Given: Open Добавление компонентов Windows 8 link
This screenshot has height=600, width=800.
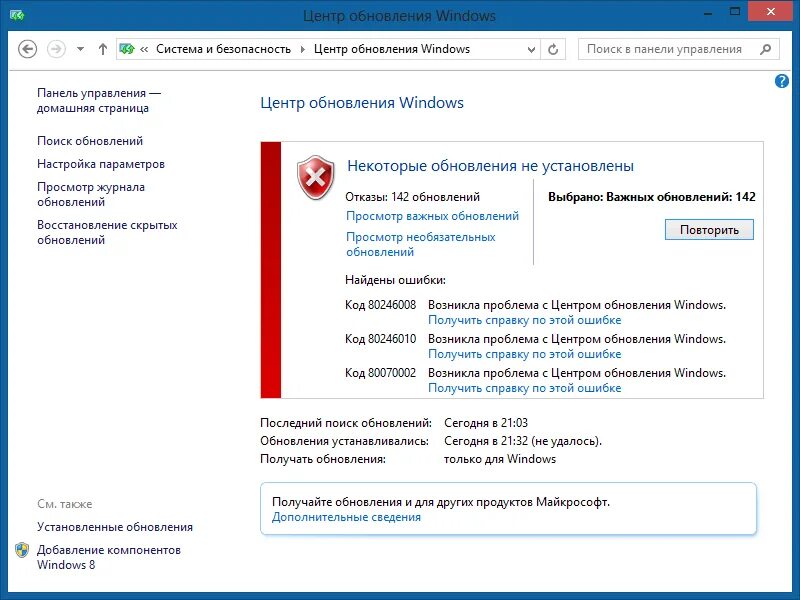Looking at the screenshot, I should pyautogui.click(x=109, y=557).
